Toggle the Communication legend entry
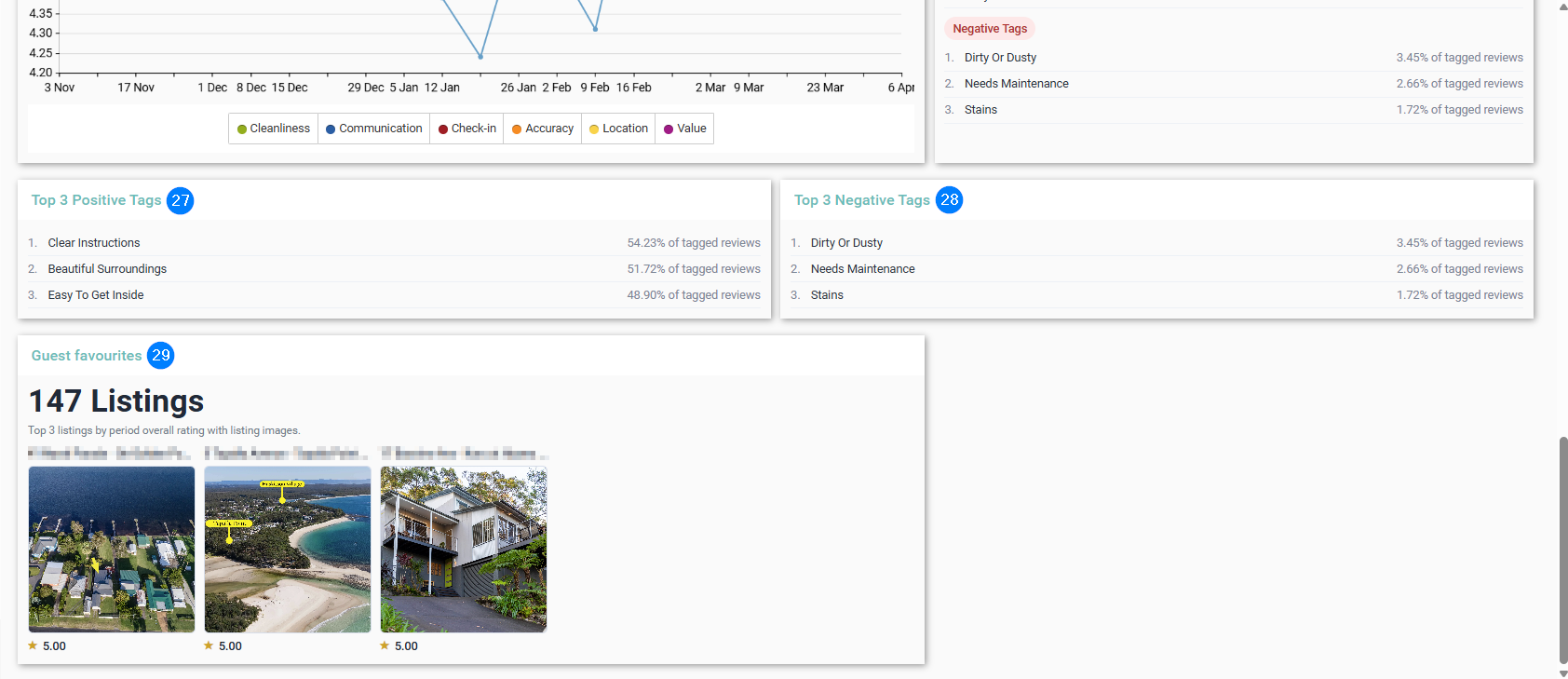Image resolution: width=1568 pixels, height=679 pixels. 374,129
